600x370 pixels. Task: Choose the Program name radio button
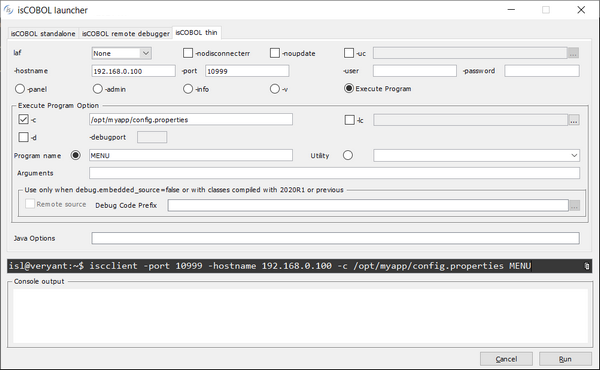coord(76,155)
